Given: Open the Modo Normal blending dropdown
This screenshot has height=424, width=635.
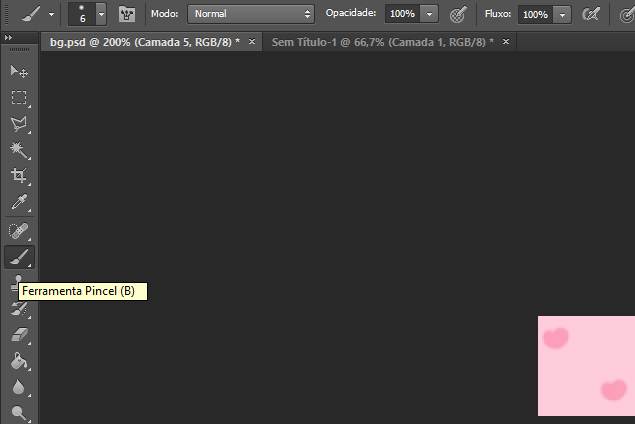Looking at the screenshot, I should [251, 14].
